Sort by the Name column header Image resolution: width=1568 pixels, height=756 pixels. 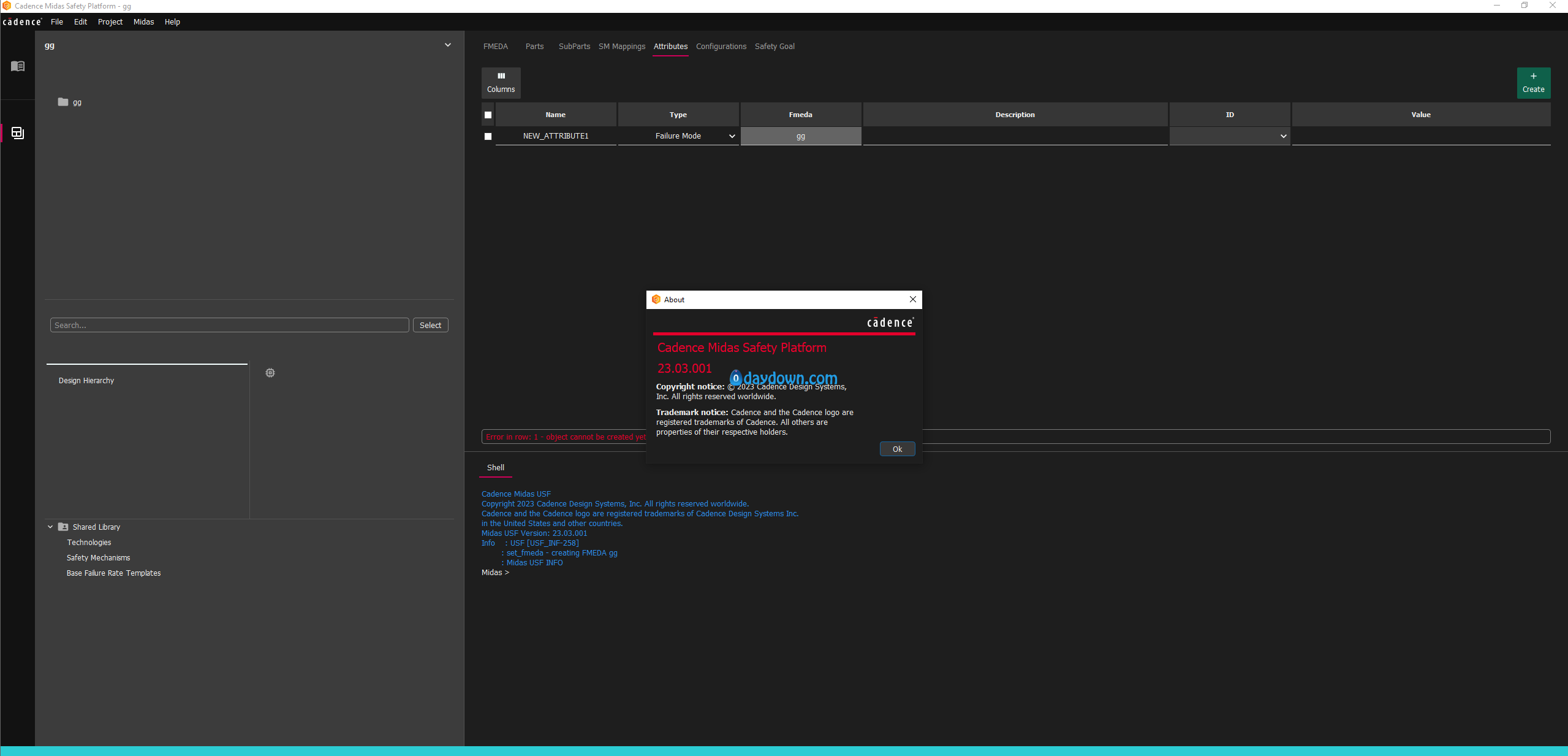555,115
